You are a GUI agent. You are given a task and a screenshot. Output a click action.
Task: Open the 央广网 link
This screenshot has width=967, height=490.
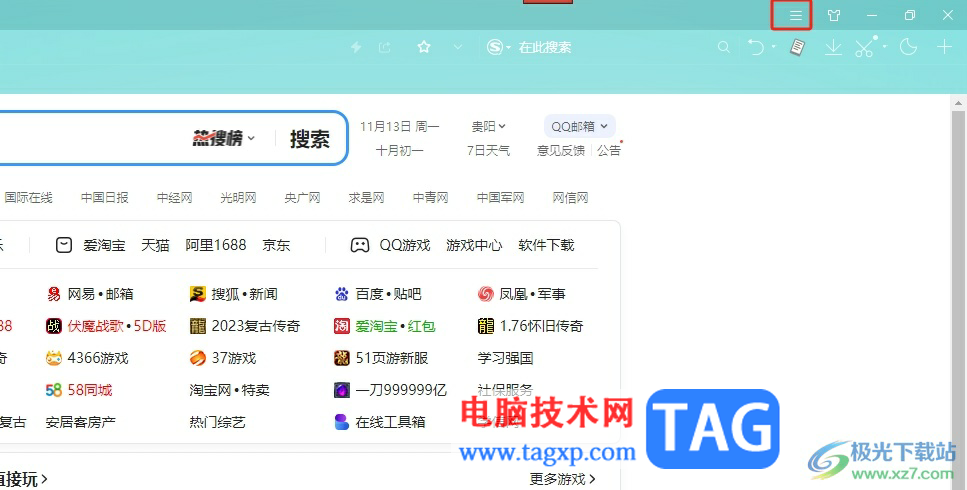[x=302, y=198]
